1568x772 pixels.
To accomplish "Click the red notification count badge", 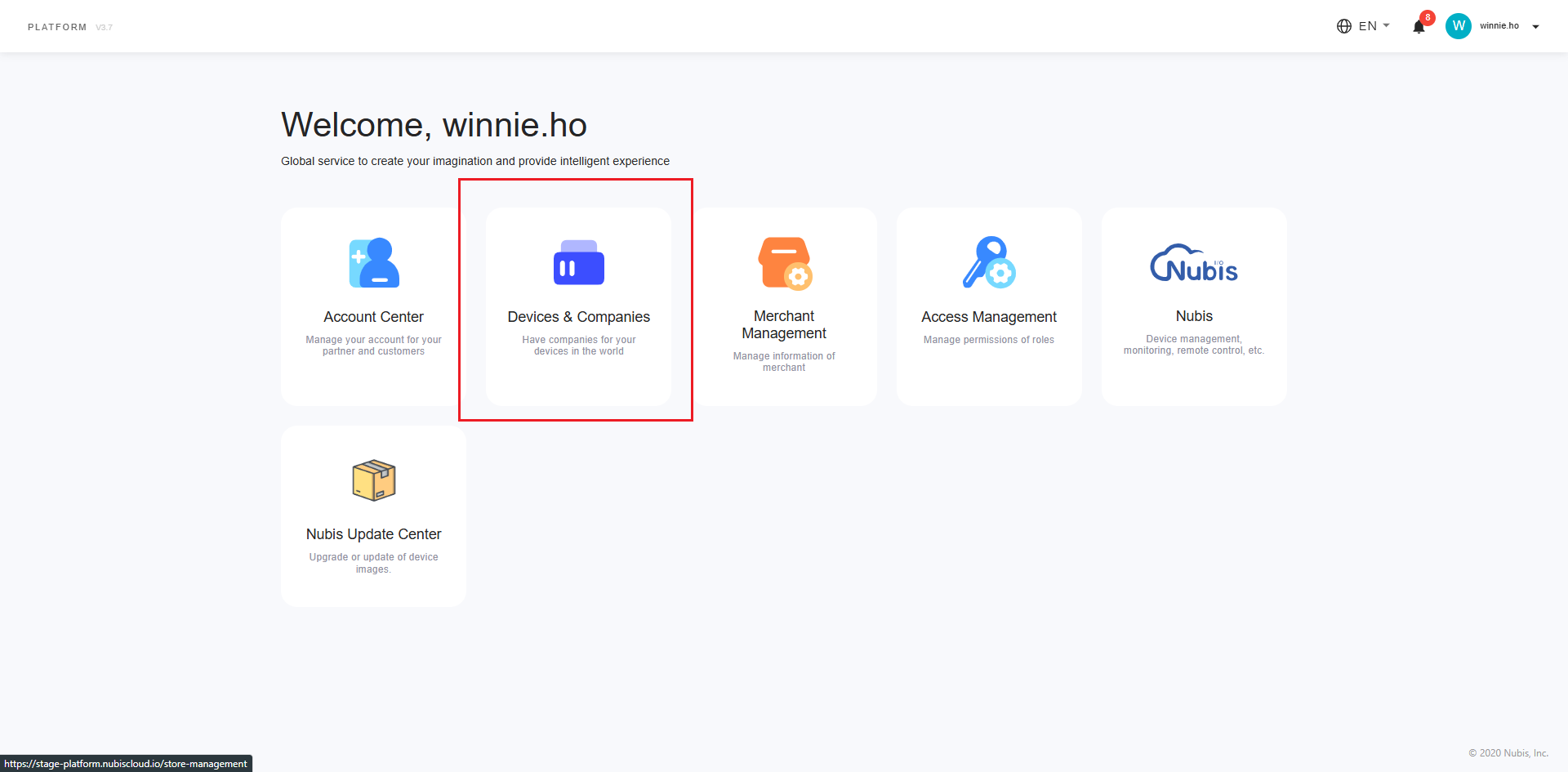I will (1428, 17).
